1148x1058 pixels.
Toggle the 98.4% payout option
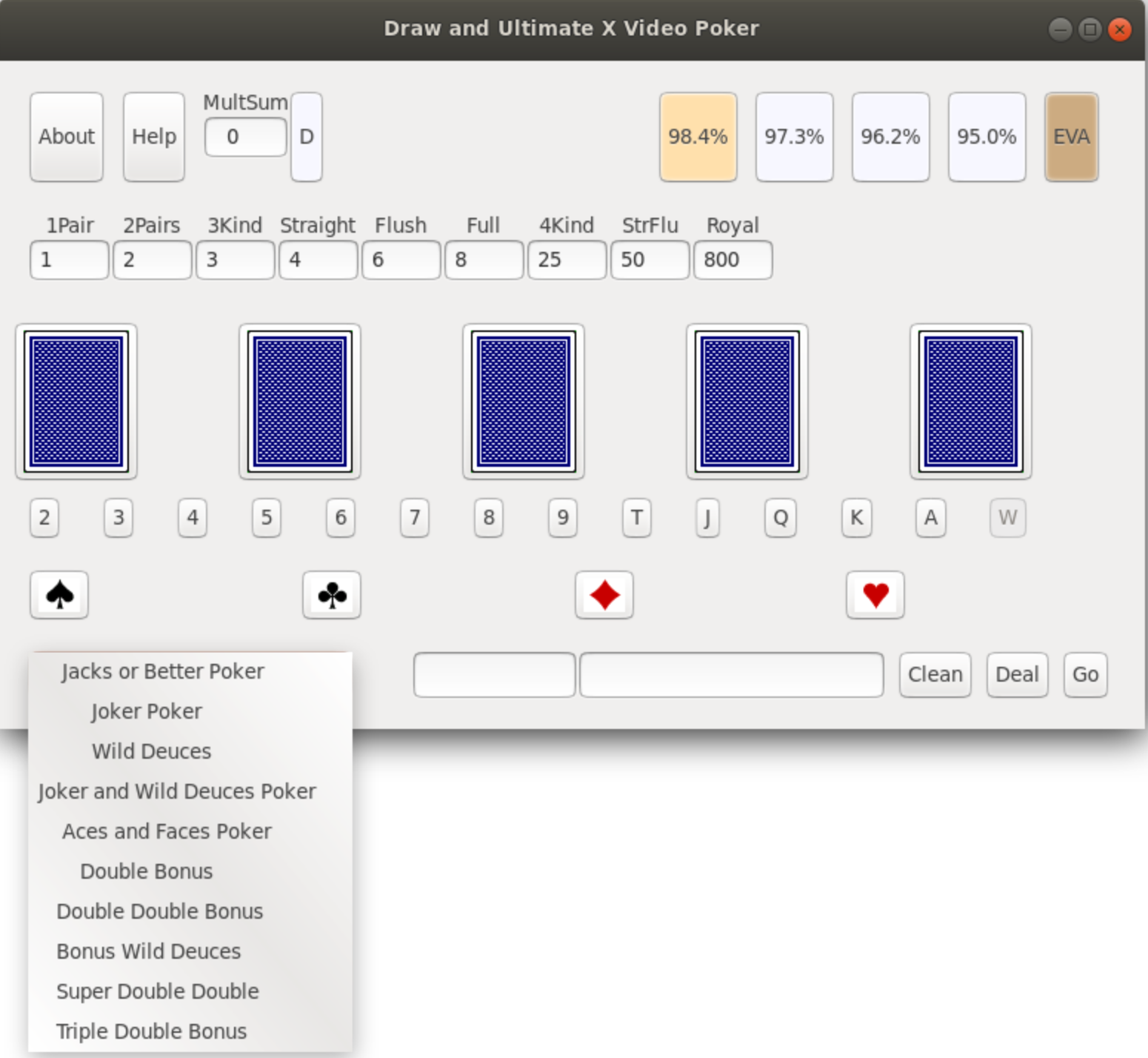tap(698, 137)
